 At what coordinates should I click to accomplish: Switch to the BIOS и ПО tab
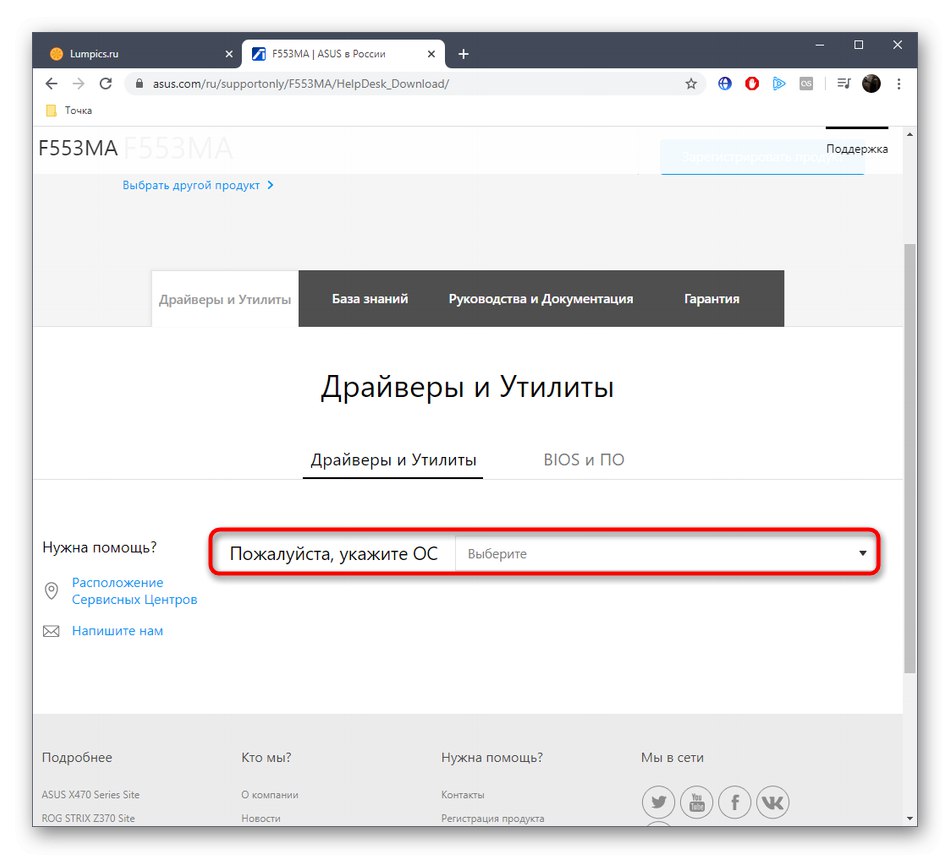click(583, 459)
